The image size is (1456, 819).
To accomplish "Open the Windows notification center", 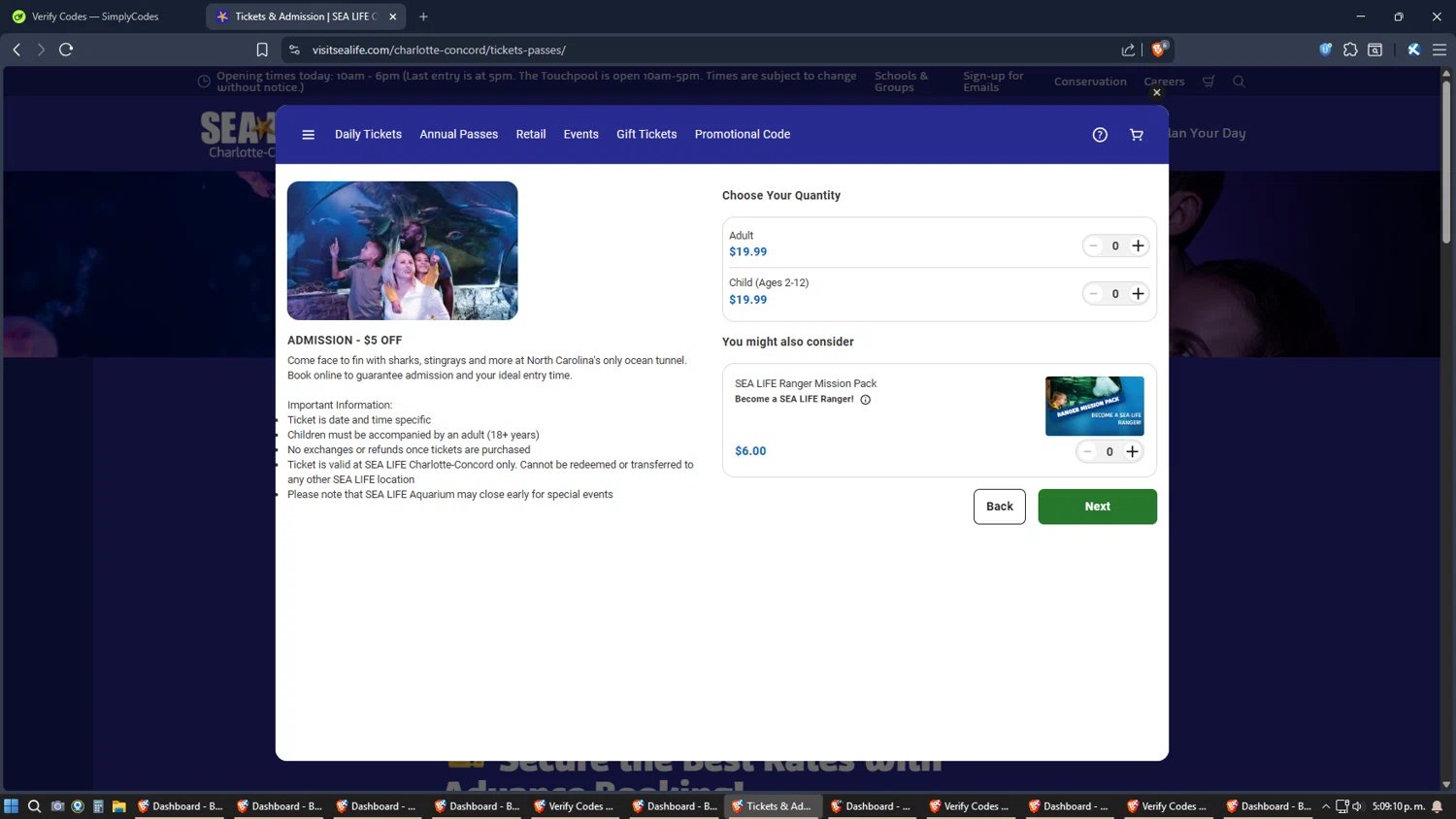I will pyautogui.click(x=1438, y=806).
